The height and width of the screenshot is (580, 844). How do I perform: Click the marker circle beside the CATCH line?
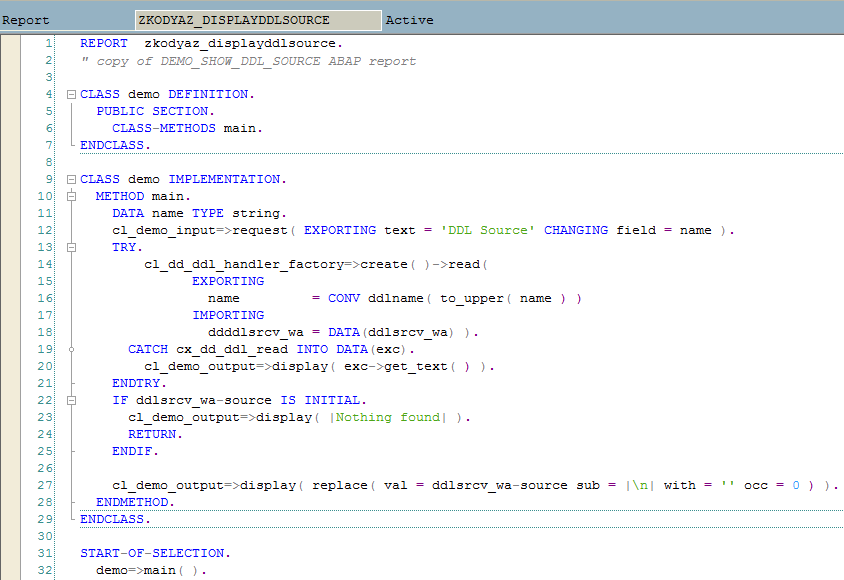[69, 349]
